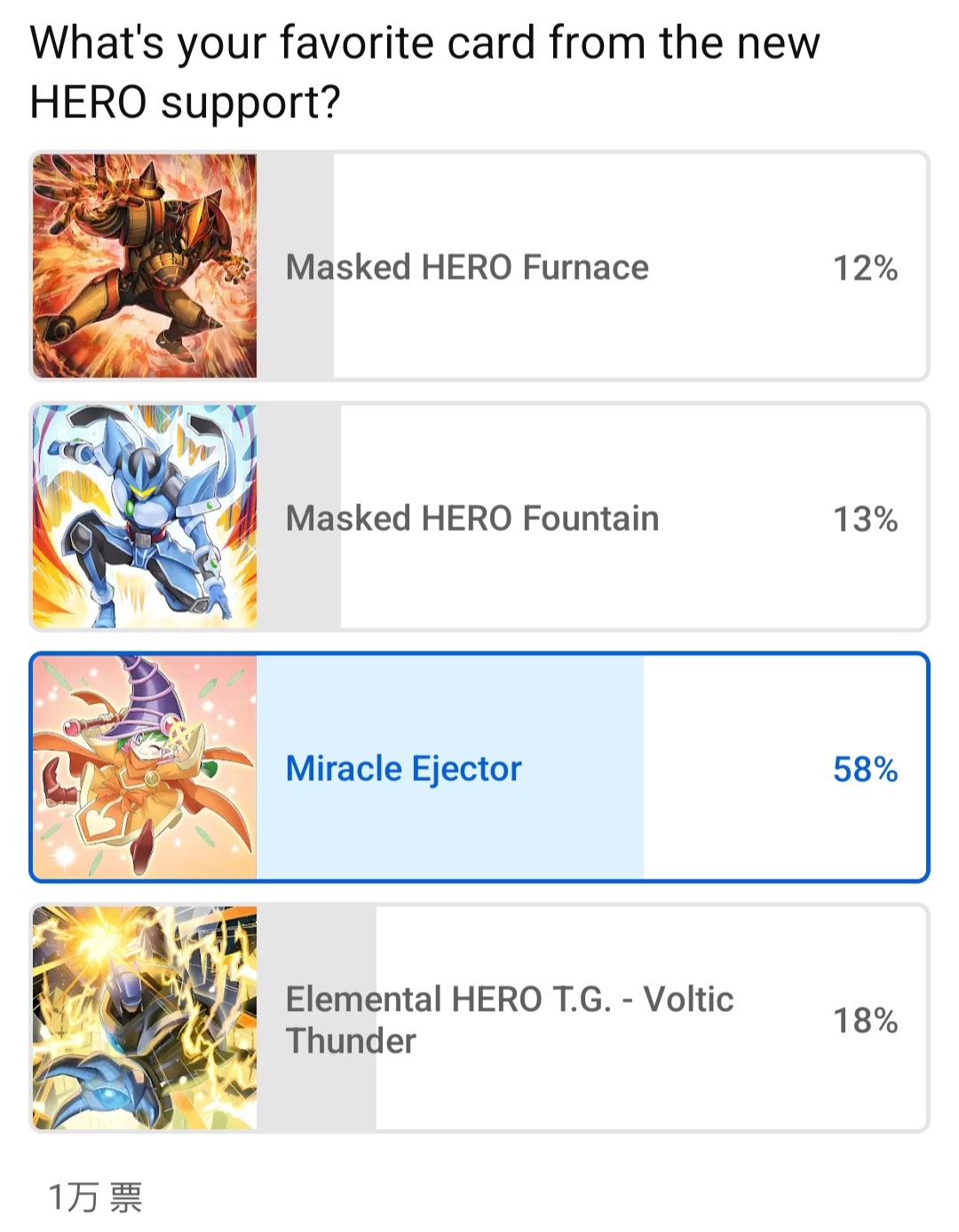Click the Masked HERO Furnace card artwork
This screenshot has height=1232, width=959.
145,266
